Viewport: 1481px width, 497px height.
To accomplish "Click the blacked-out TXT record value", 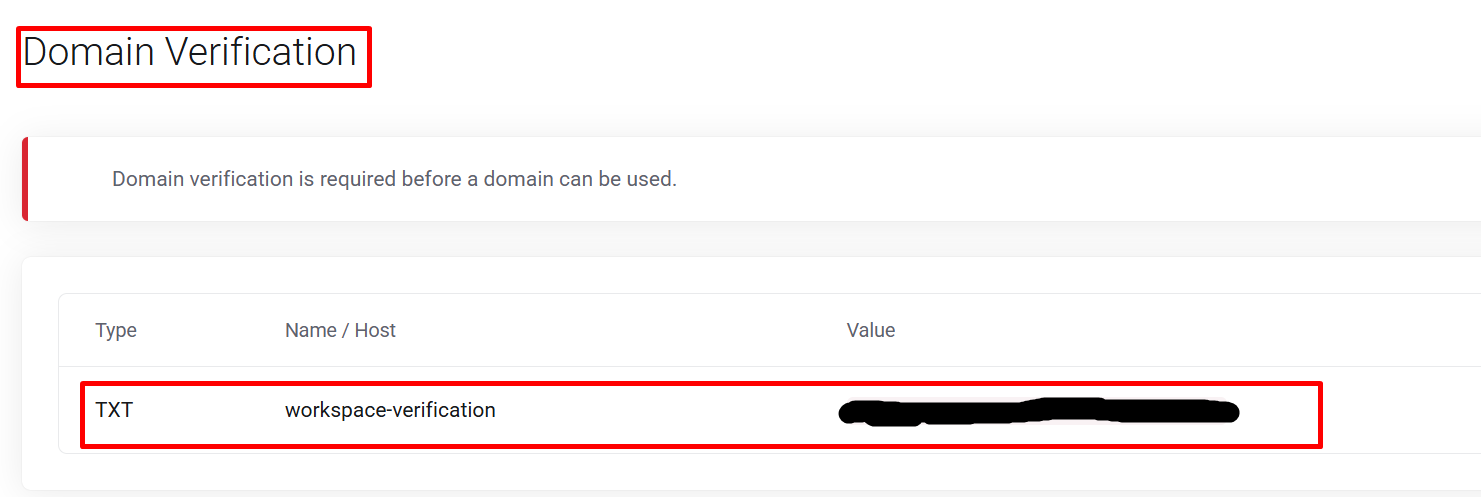I will [1038, 412].
